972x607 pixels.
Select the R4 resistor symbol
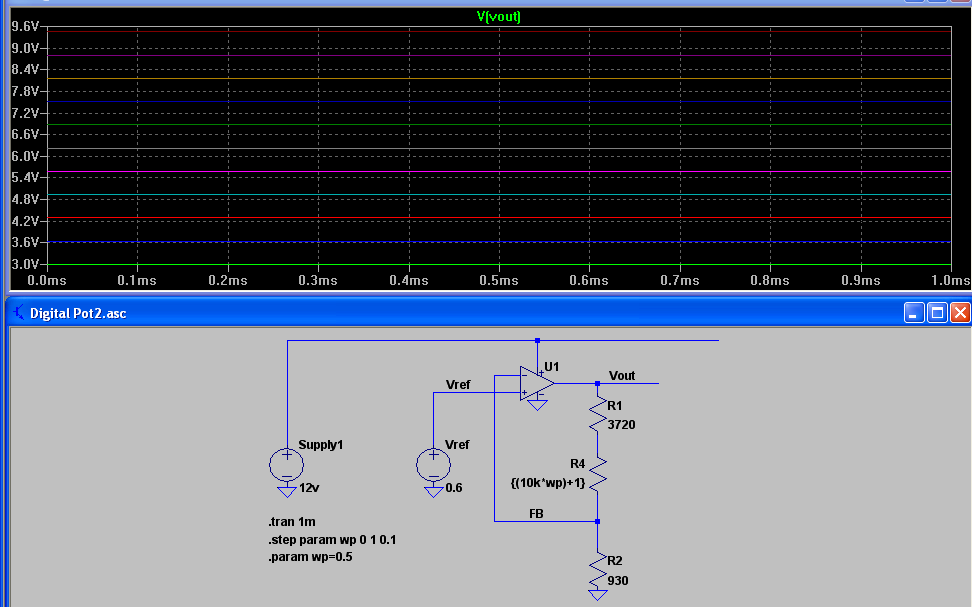[x=598, y=474]
